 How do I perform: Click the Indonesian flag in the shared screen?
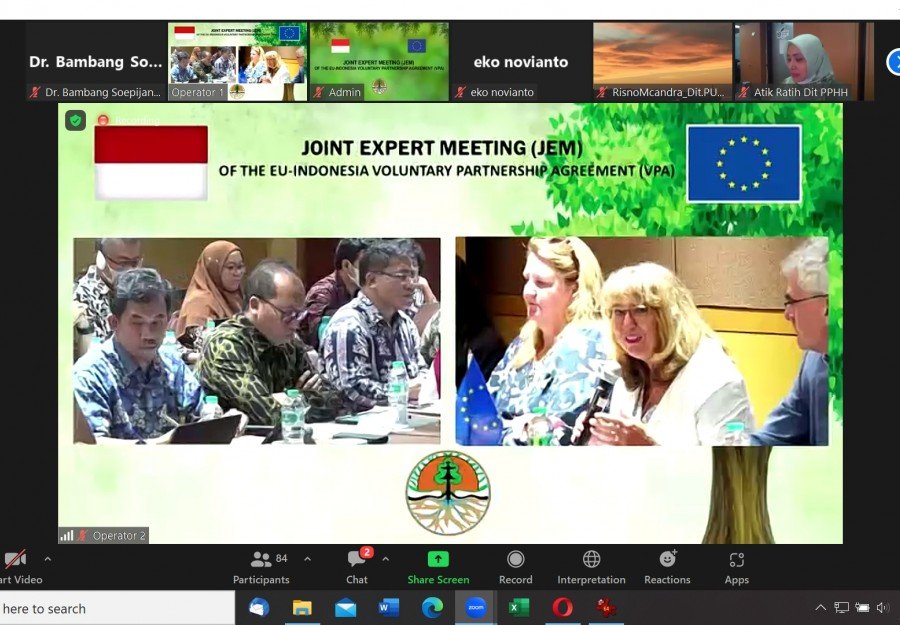pos(151,162)
